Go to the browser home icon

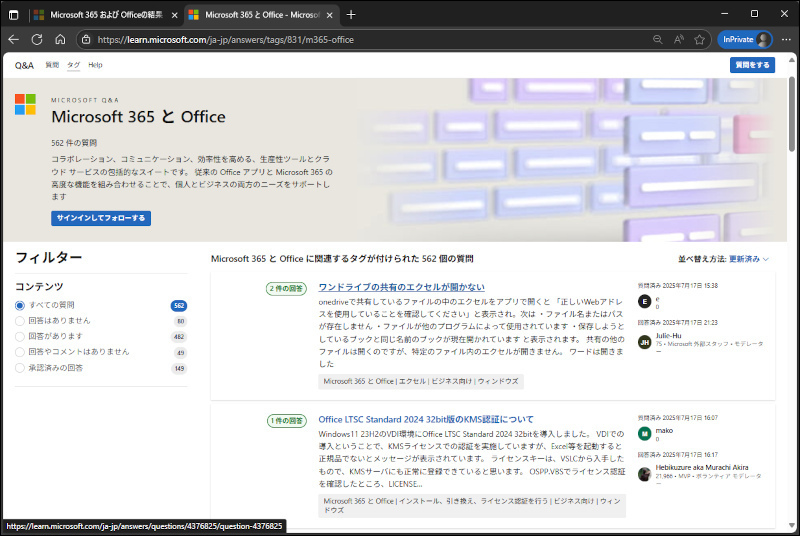[x=60, y=39]
